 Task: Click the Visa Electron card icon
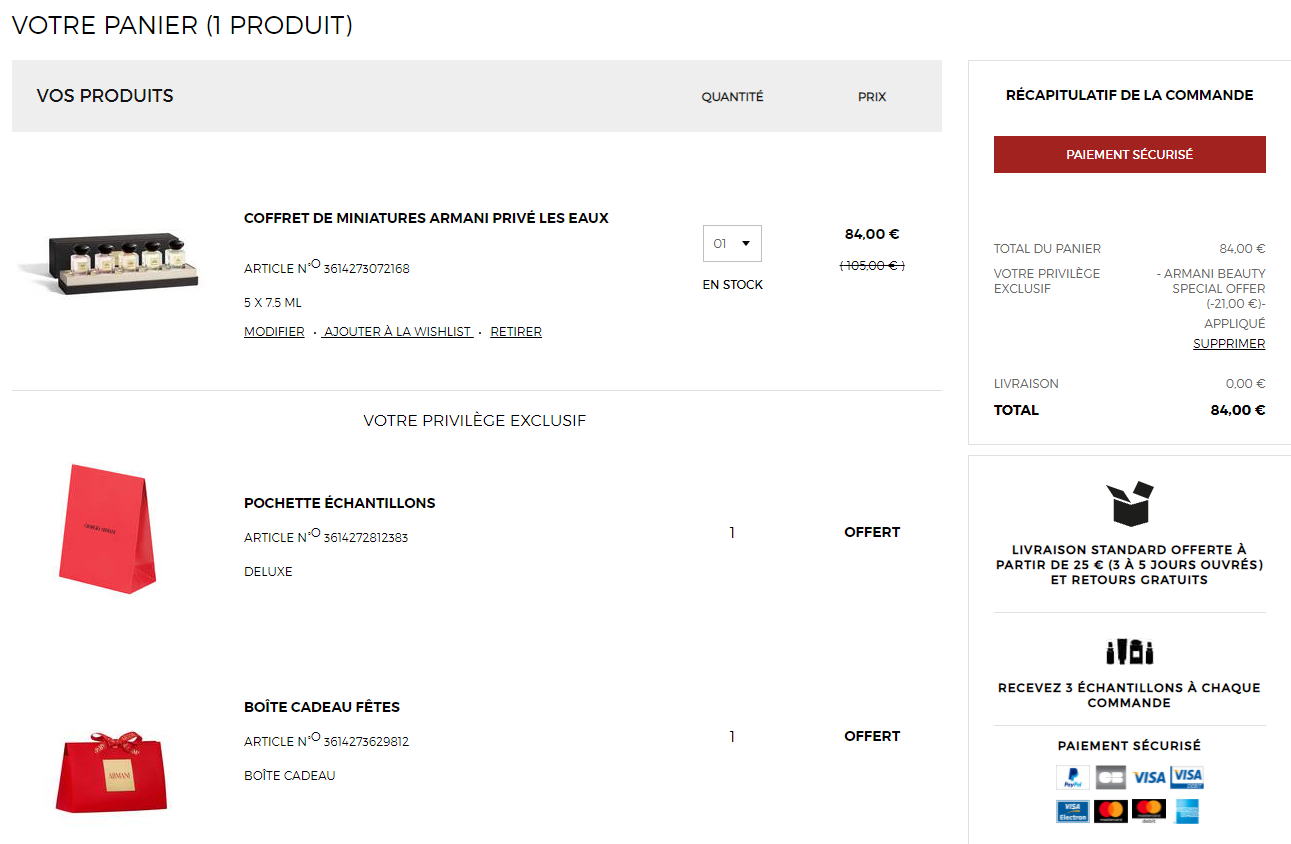(1073, 811)
